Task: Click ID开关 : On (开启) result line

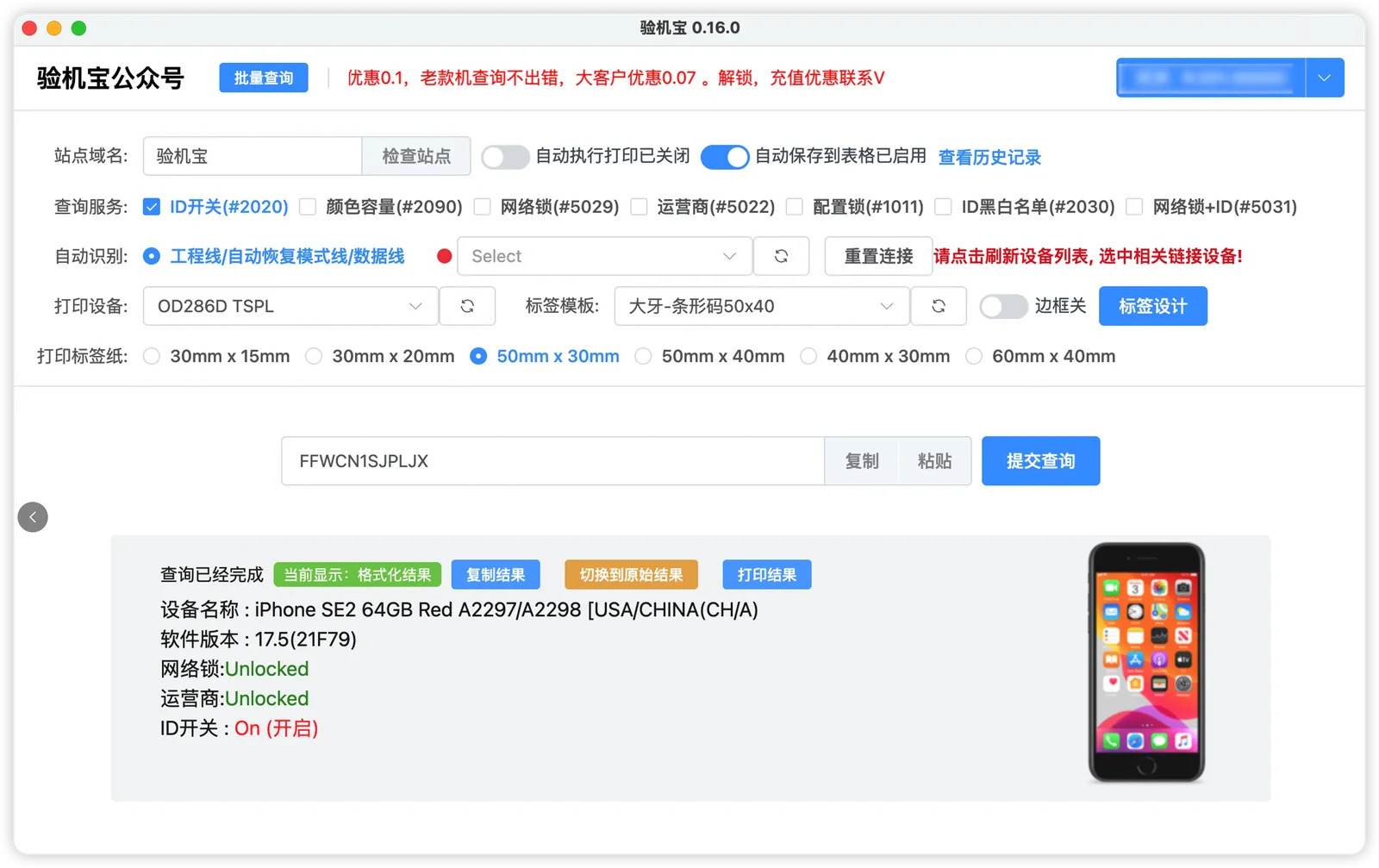Action: click(x=240, y=728)
